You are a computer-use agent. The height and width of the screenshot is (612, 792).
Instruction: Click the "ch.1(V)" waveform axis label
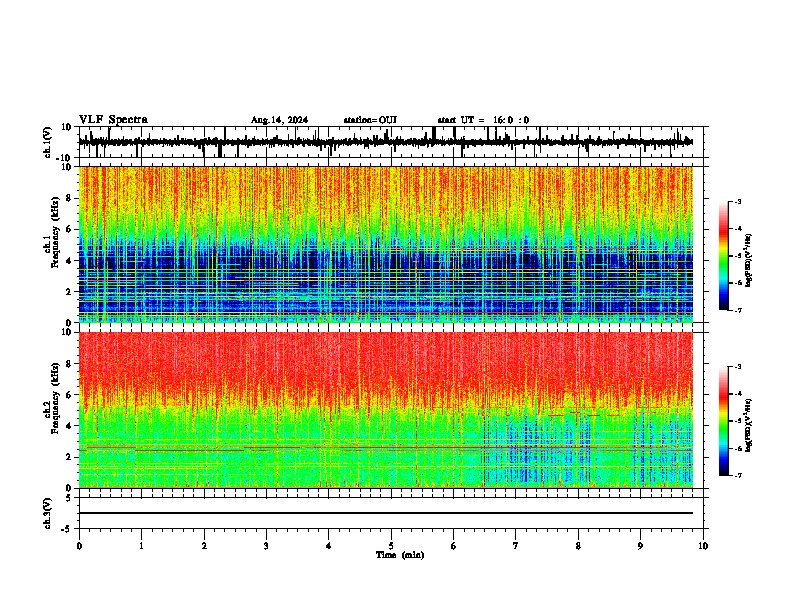48,142
